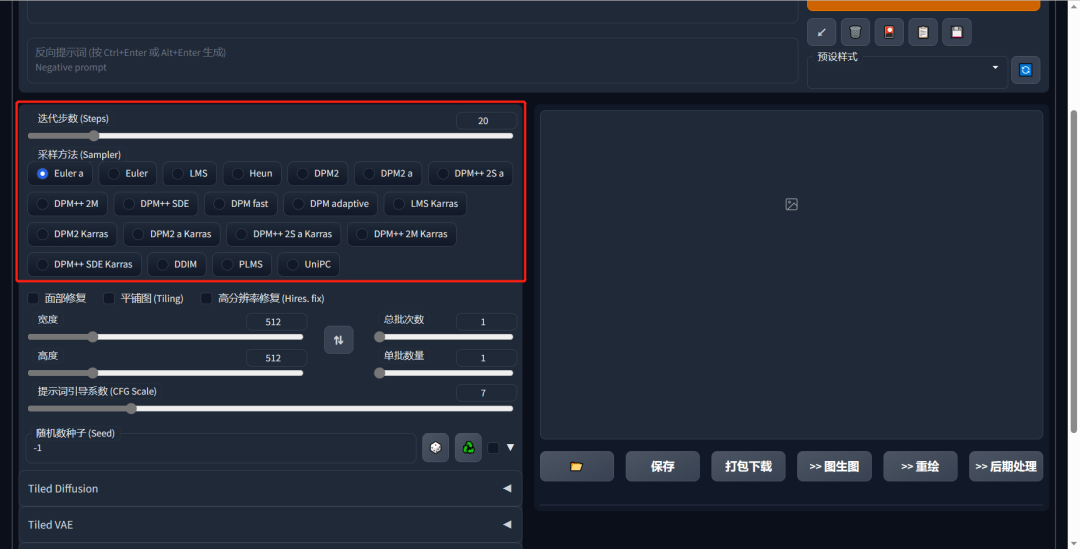Pick the DPM adaptive sampler
Viewport: 1080px width, 549px height.
[331, 203]
